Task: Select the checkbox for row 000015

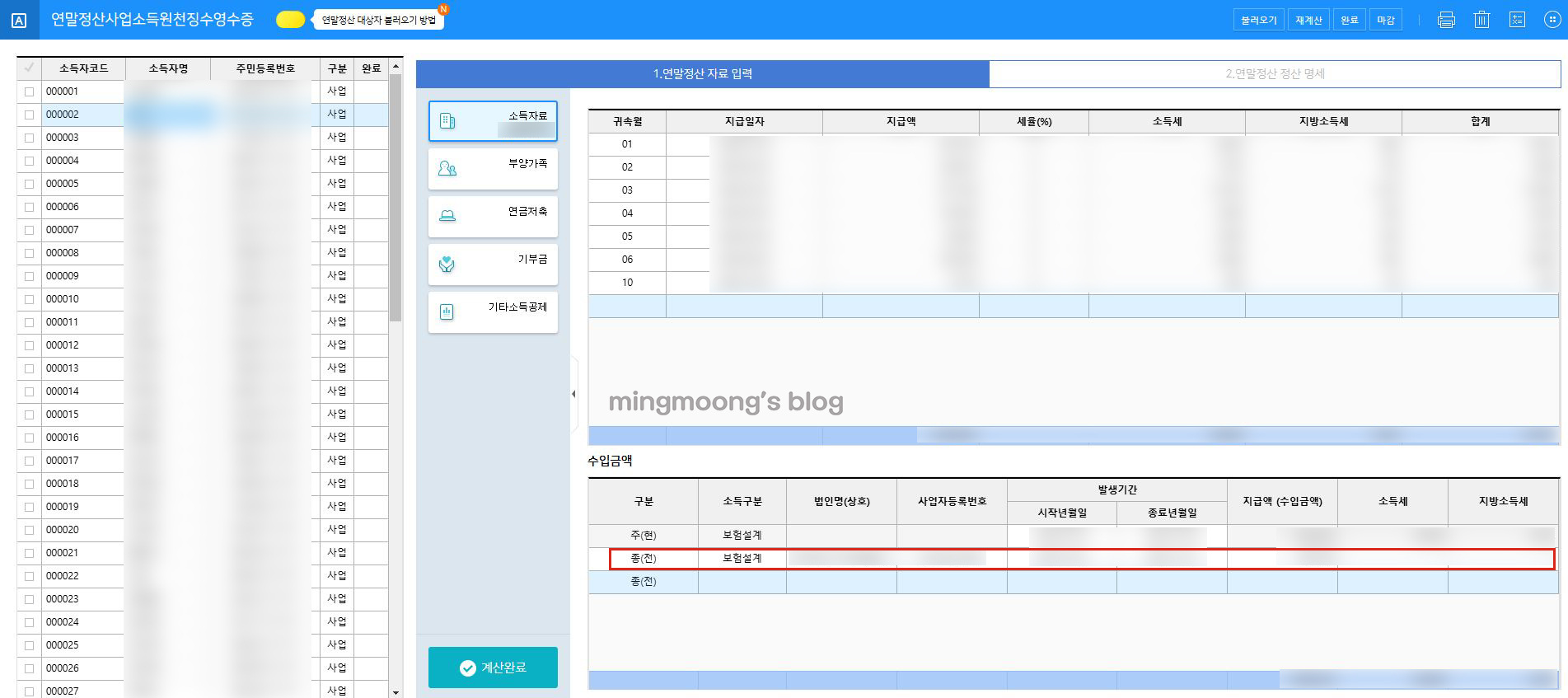Action: tap(30, 415)
